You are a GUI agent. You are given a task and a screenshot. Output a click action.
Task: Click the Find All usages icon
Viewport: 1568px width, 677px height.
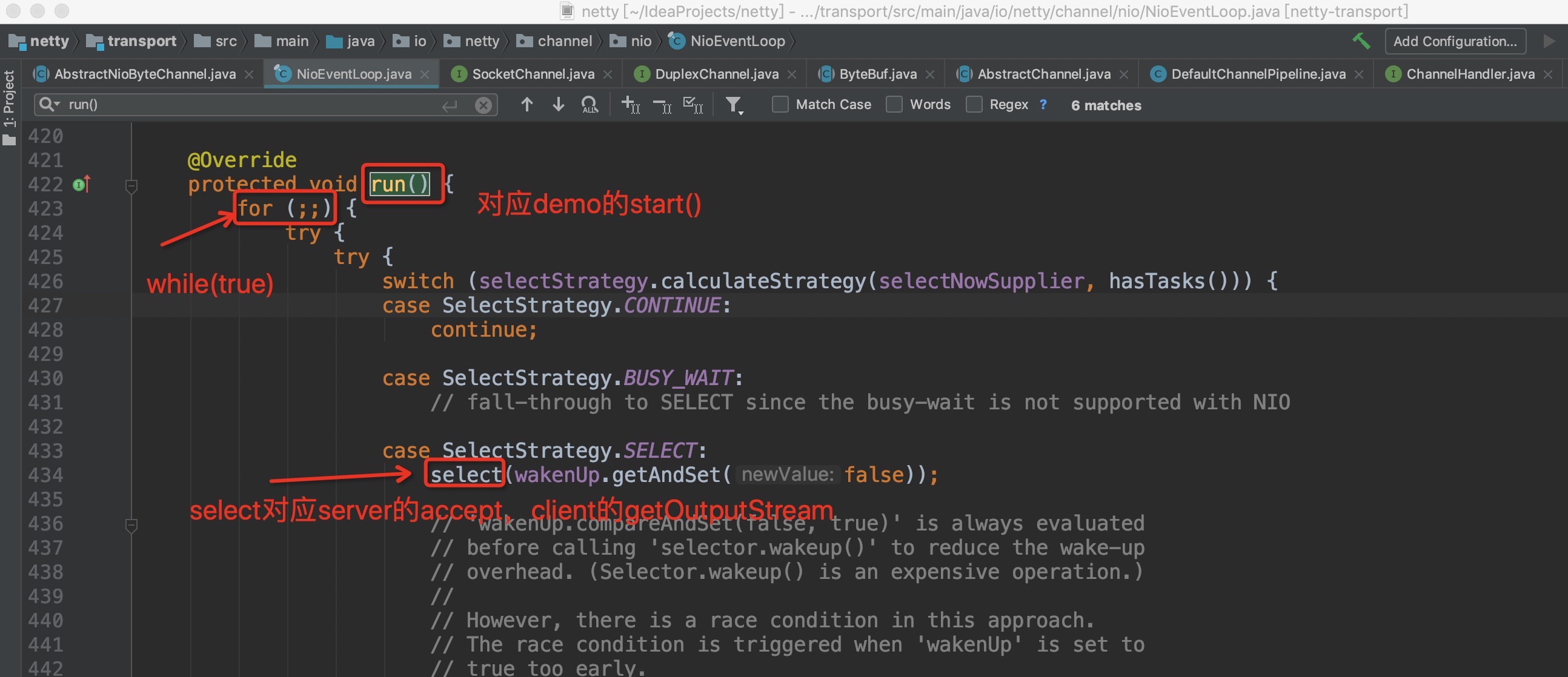590,105
